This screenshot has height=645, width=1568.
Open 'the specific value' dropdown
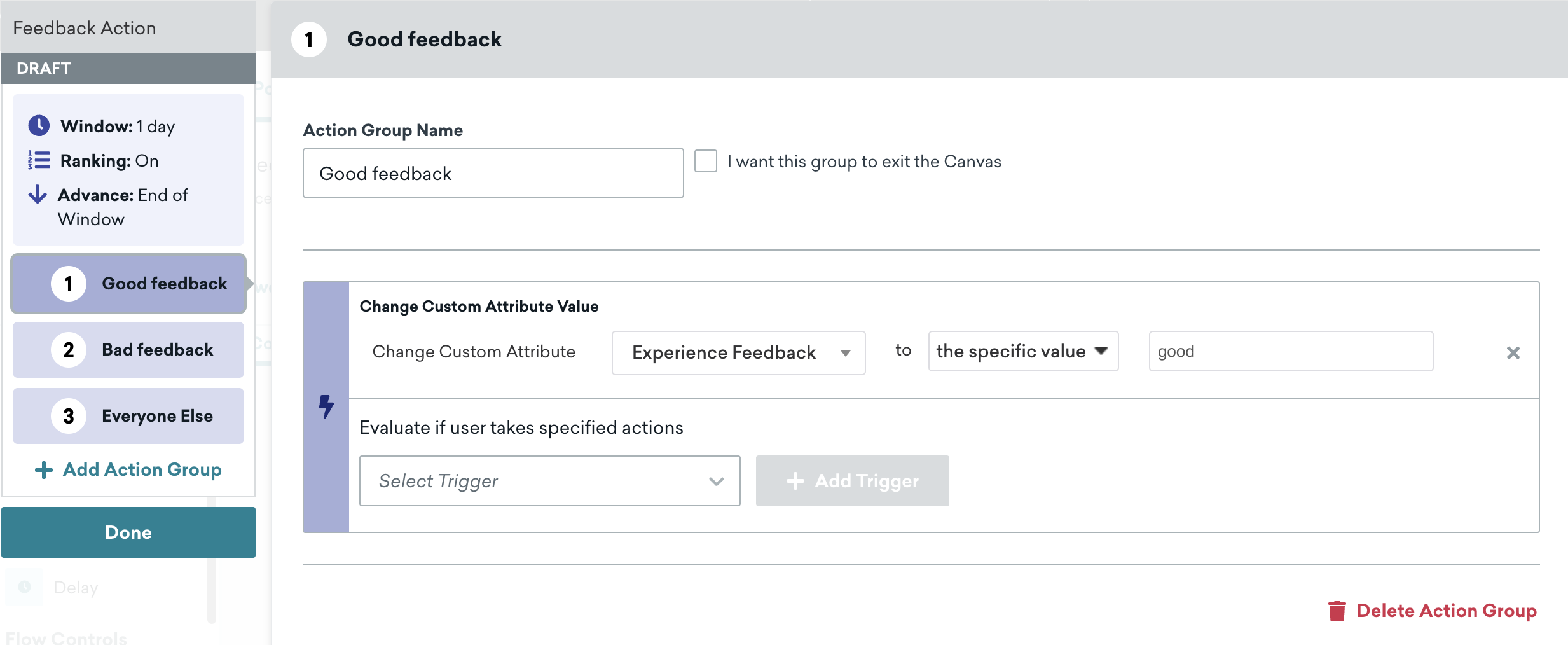tap(1023, 351)
